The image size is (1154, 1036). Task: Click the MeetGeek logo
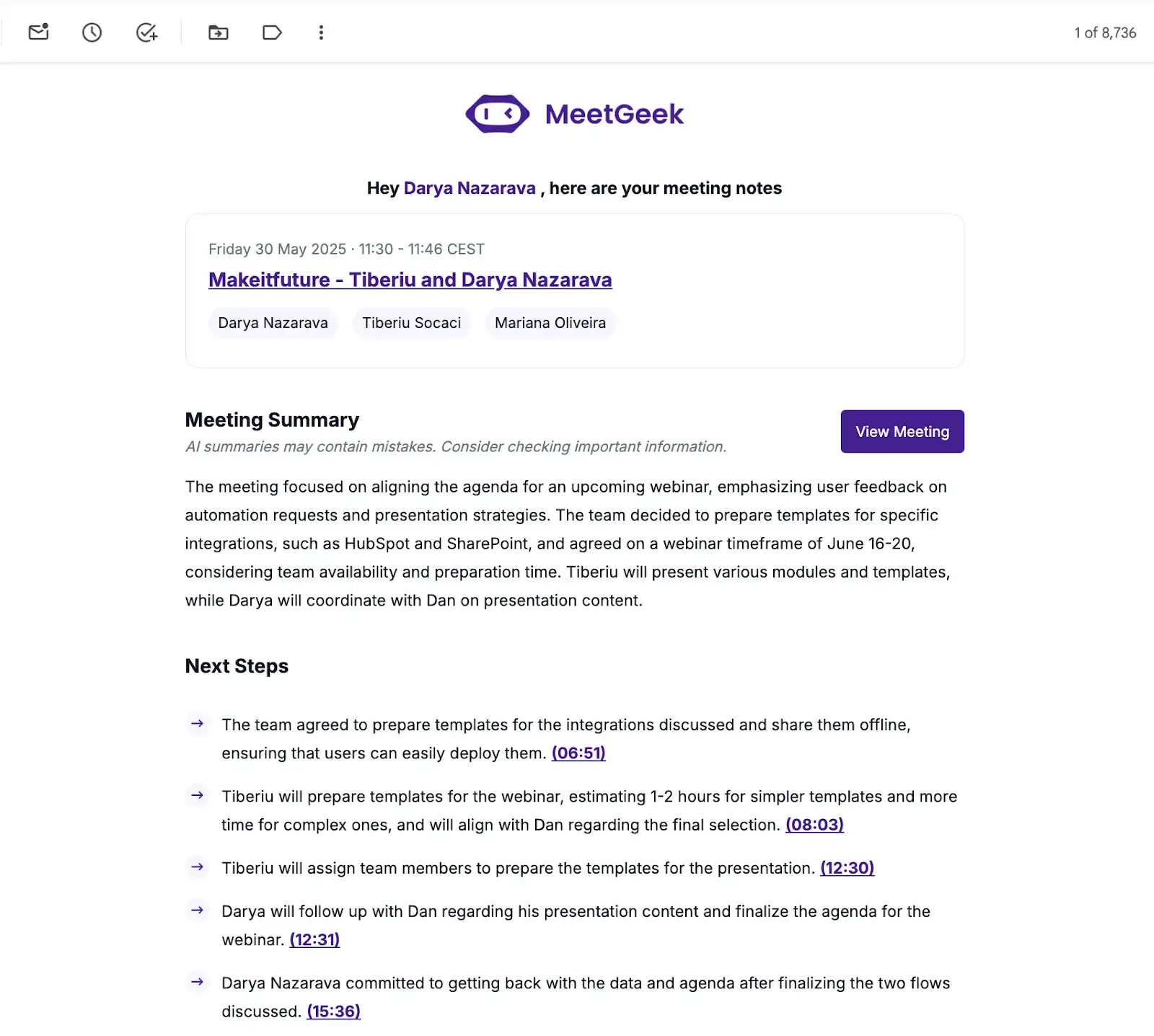coord(575,112)
